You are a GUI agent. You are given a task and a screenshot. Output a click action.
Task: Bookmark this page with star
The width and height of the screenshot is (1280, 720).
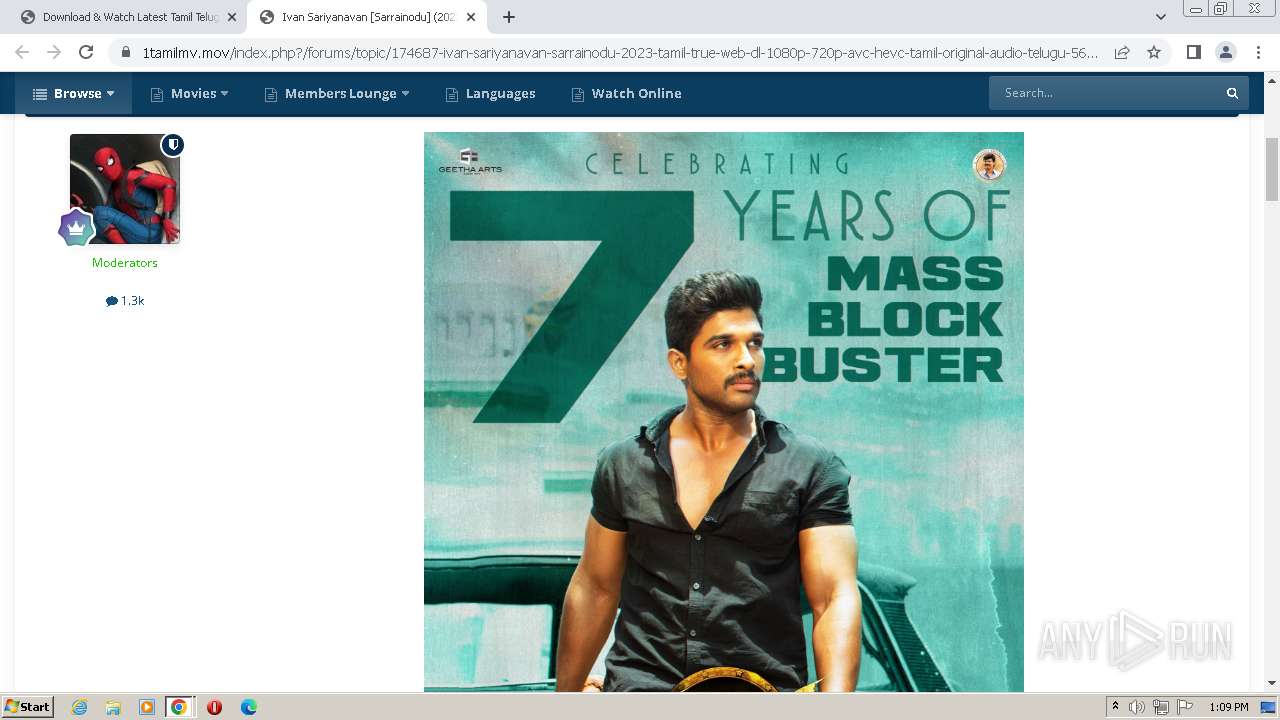1154,52
